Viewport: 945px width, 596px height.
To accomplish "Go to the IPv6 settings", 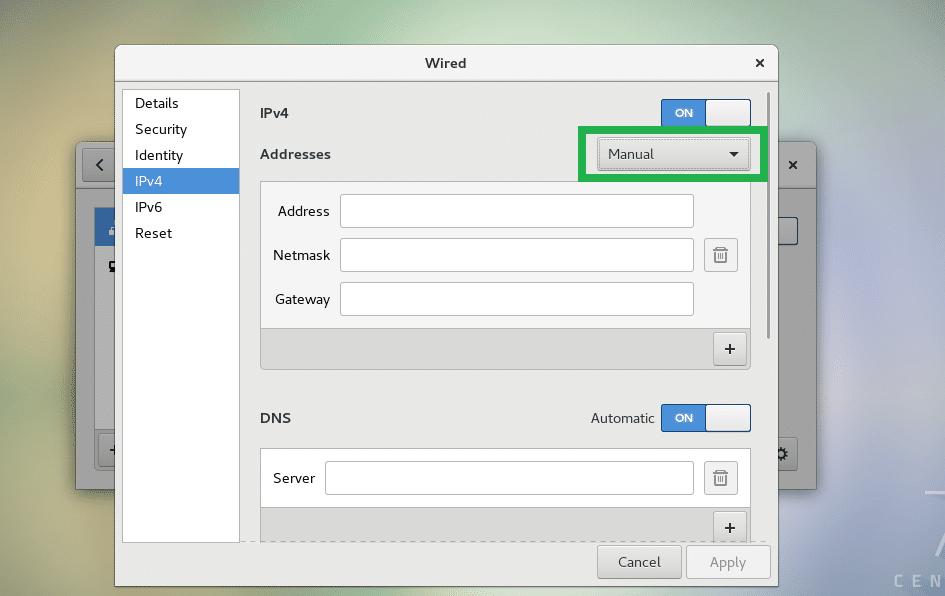I will click(x=149, y=207).
